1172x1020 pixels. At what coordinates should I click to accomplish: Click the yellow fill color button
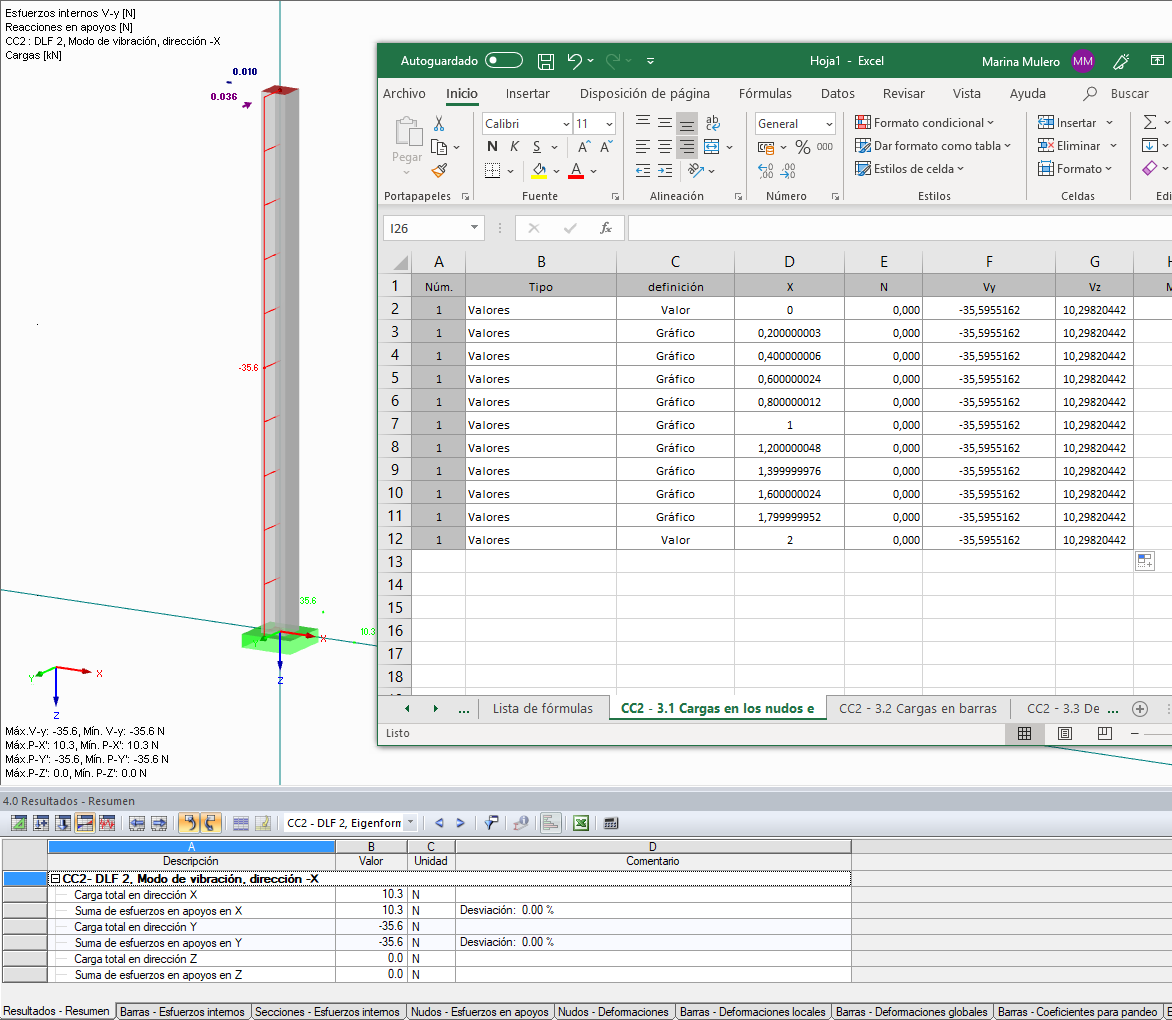pos(539,170)
